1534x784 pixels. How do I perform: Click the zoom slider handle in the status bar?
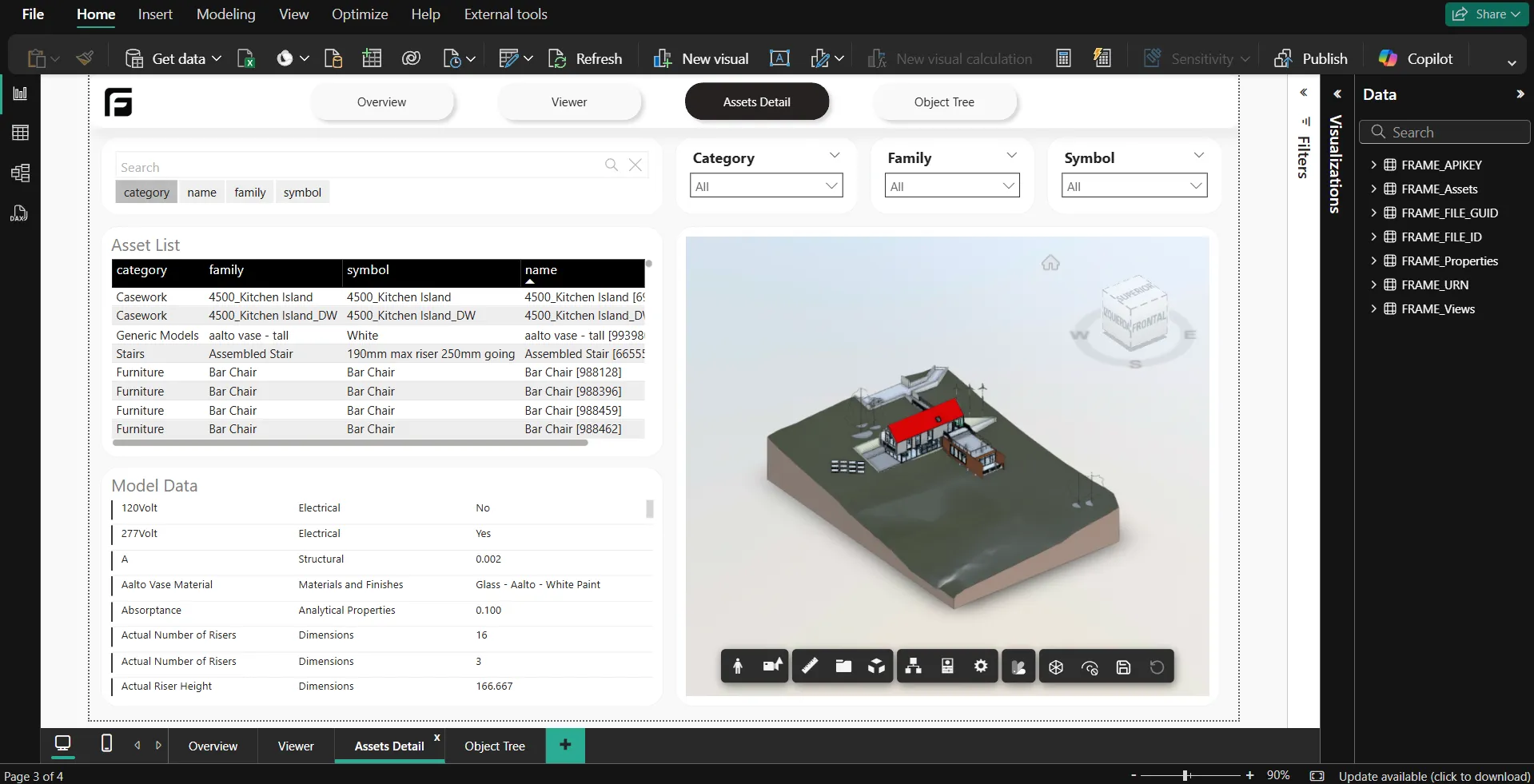[1186, 775]
